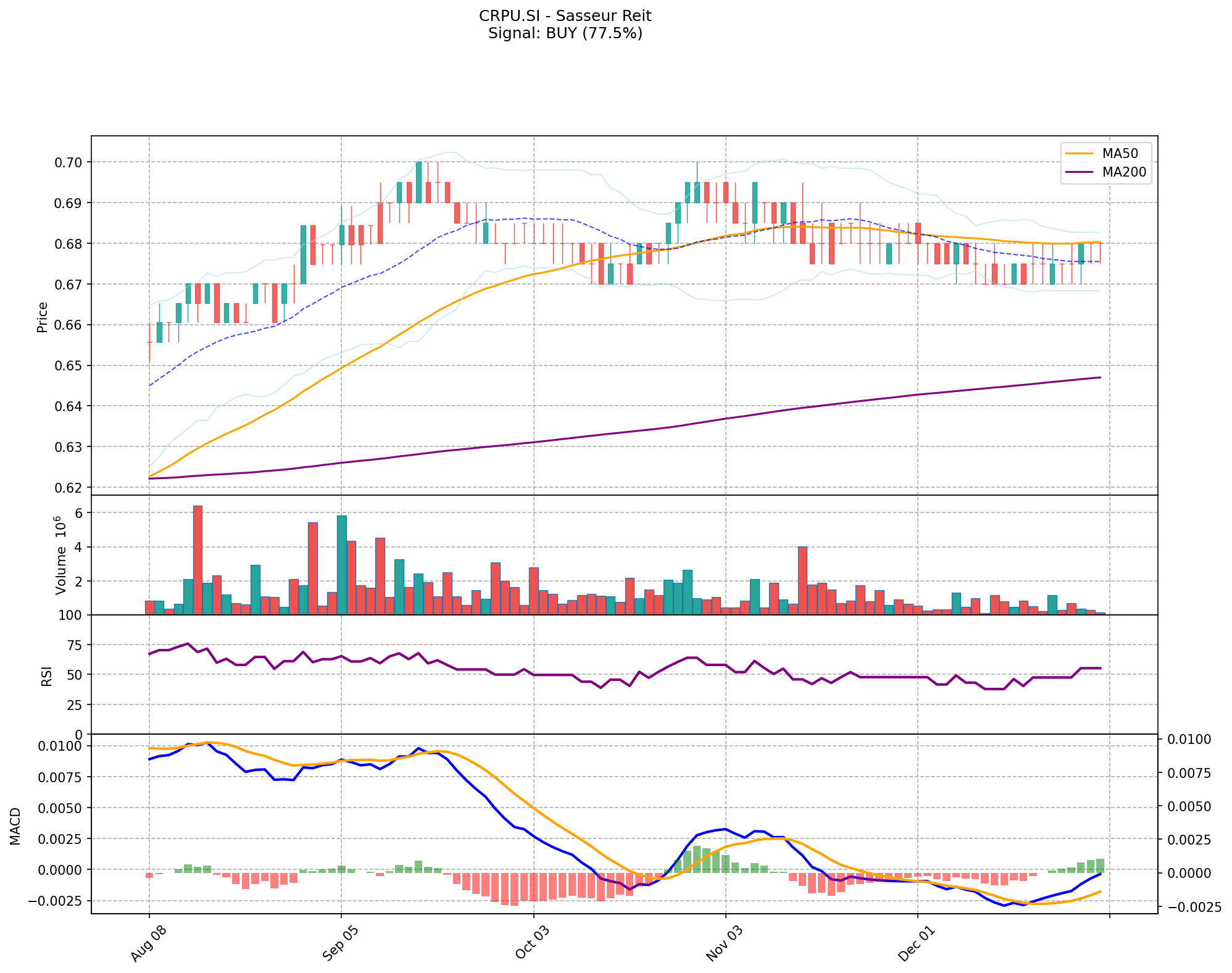Click the Dec 01 date axis label
The width and height of the screenshot is (1232, 973).
point(917,945)
